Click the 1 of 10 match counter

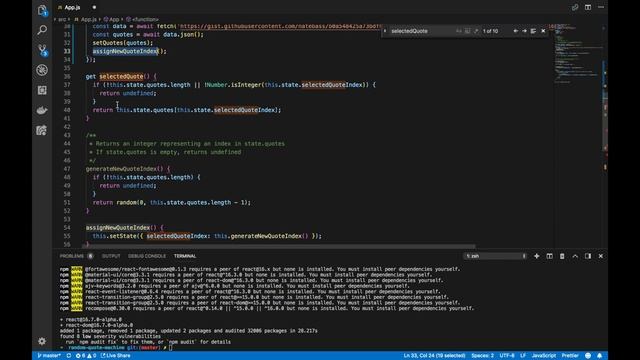click(x=491, y=31)
